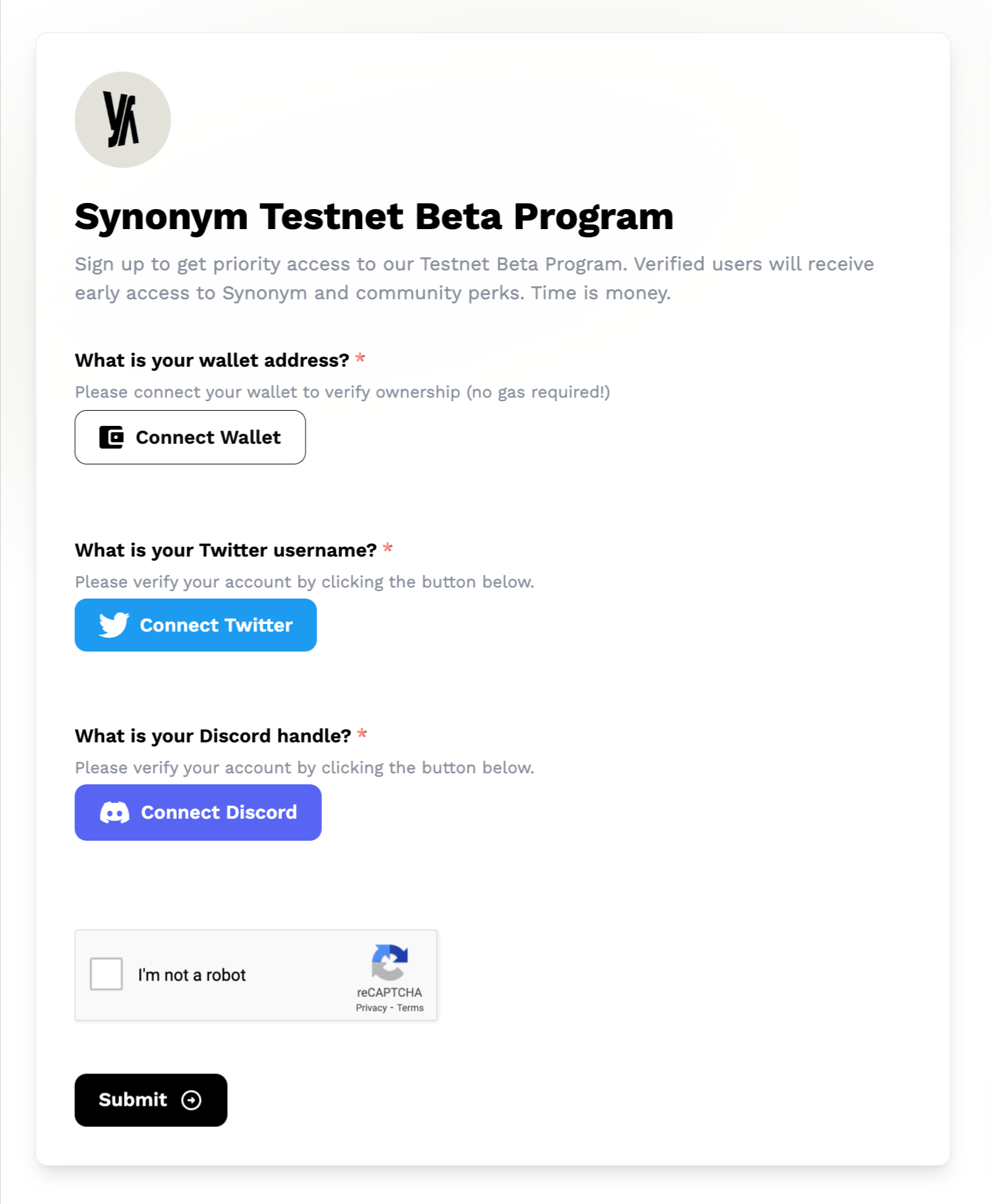Click the priority access description paragraph

[474, 279]
